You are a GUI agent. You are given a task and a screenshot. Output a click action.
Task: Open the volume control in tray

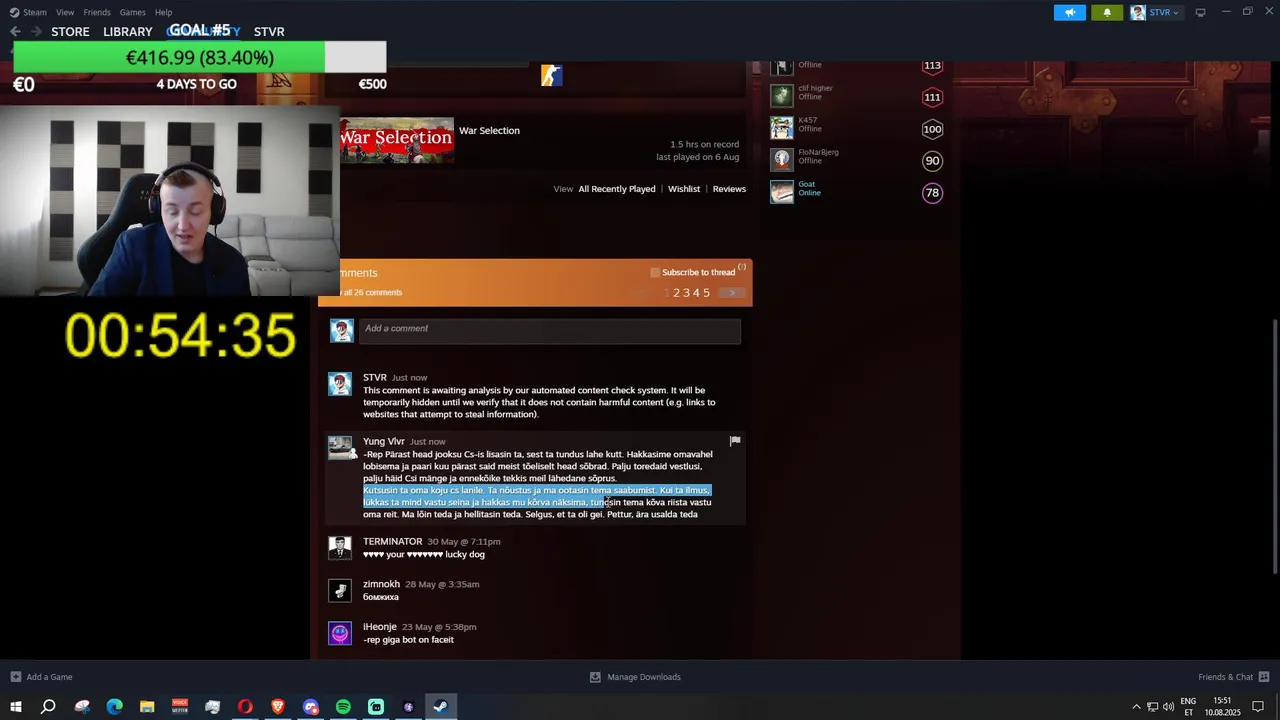click(1168, 707)
